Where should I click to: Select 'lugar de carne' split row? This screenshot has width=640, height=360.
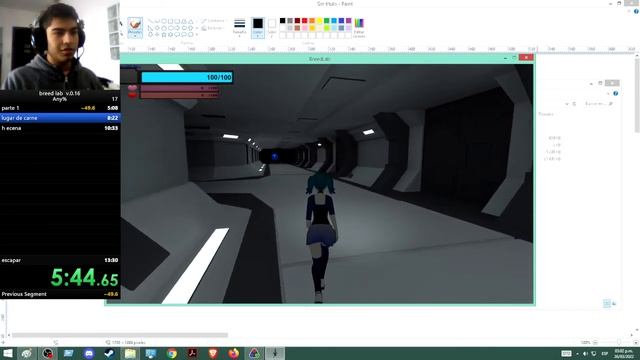coord(60,118)
